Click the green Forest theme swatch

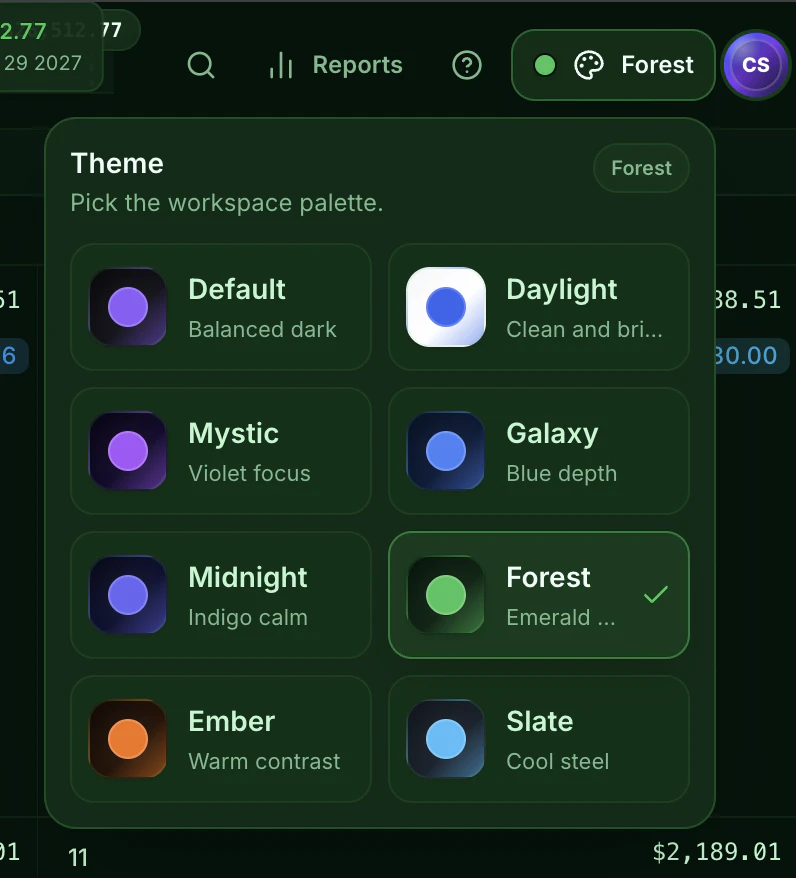pos(446,595)
